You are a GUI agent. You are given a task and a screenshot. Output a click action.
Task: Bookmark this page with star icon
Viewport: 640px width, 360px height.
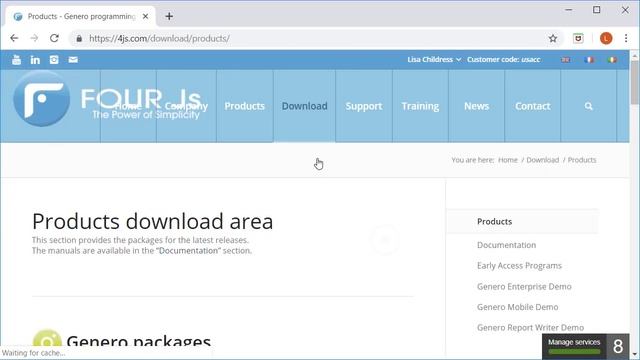click(x=553, y=38)
